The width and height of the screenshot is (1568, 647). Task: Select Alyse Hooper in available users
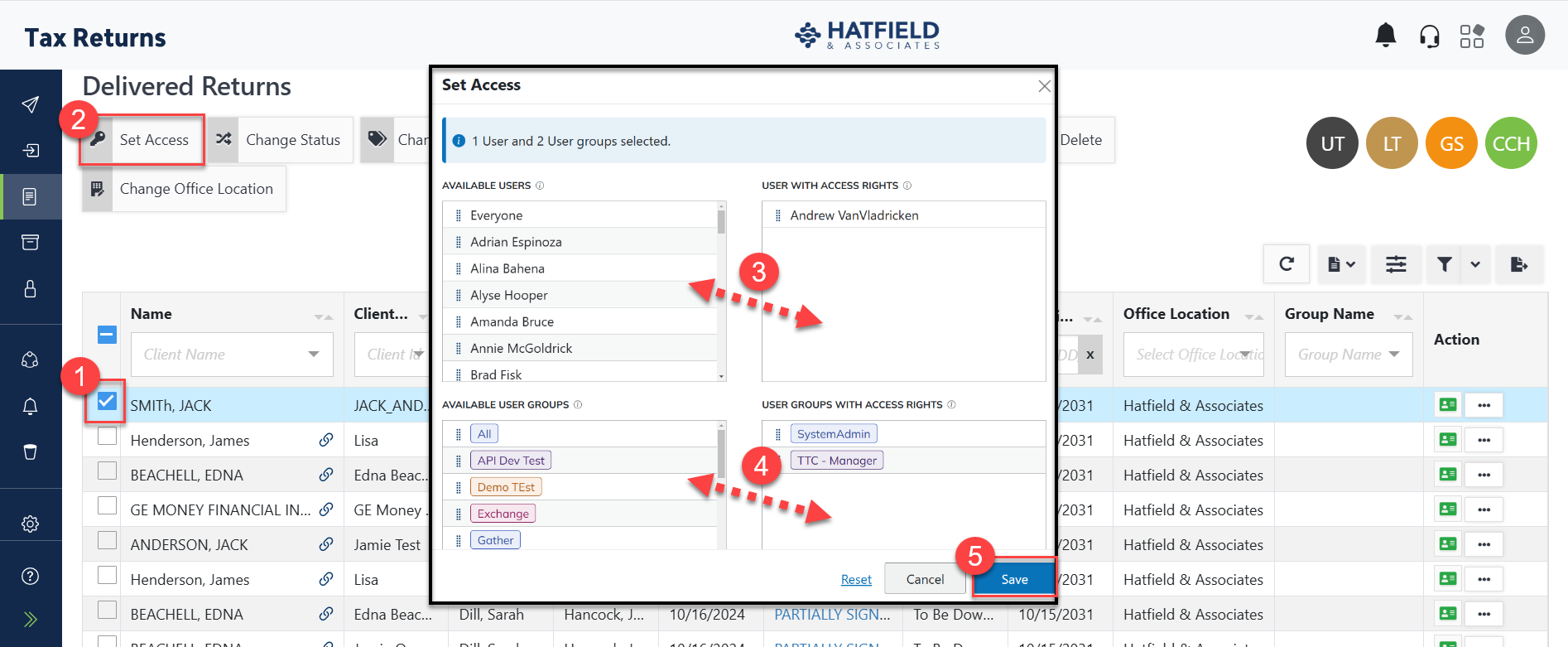click(x=508, y=295)
